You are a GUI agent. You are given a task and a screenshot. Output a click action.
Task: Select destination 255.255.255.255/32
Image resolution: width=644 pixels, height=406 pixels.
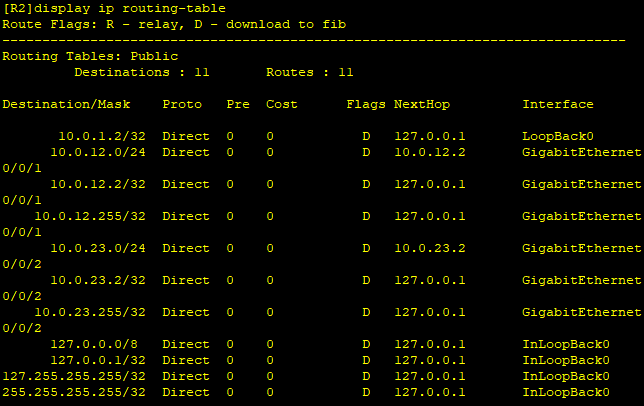(x=74, y=392)
